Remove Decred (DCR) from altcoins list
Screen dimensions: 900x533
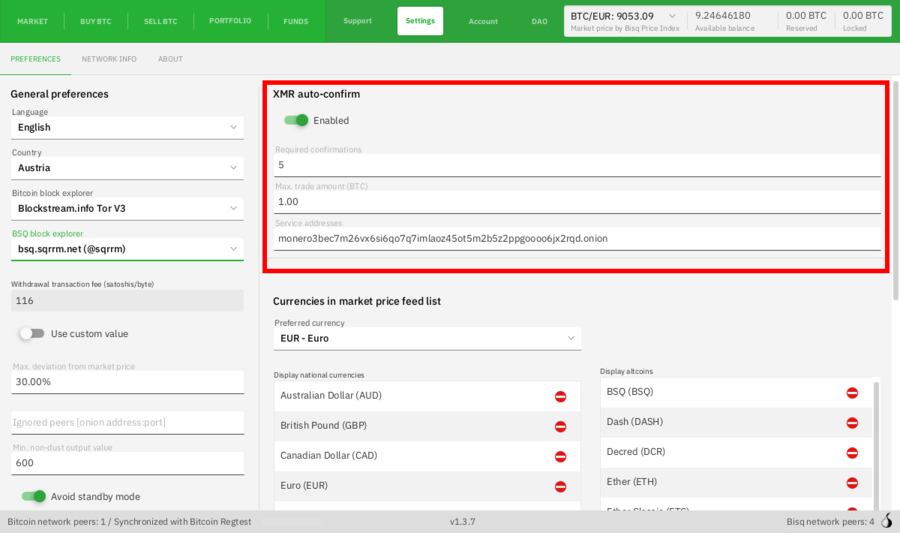pyautogui.click(x=852, y=453)
